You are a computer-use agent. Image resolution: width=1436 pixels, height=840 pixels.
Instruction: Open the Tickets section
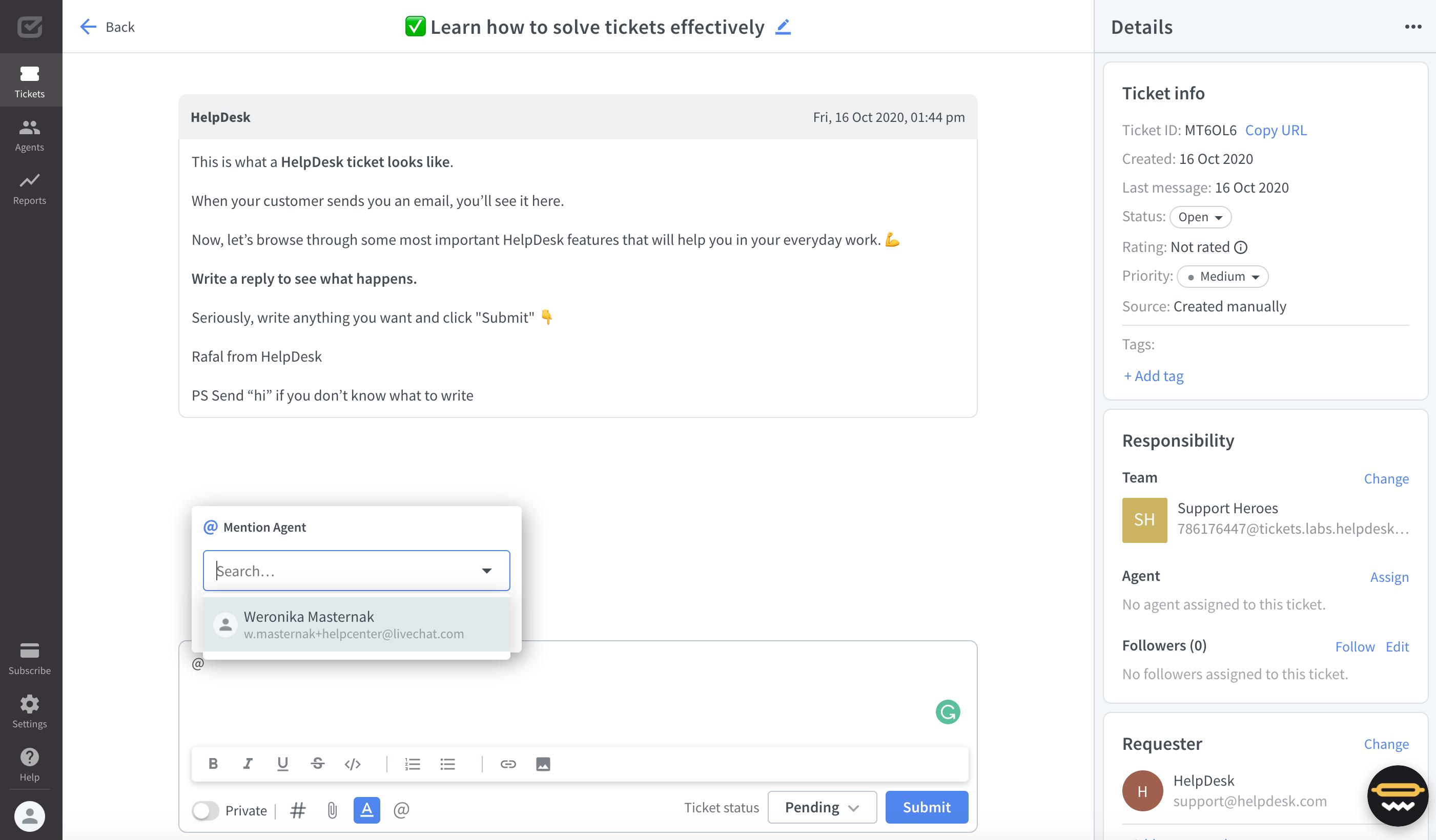pos(30,80)
